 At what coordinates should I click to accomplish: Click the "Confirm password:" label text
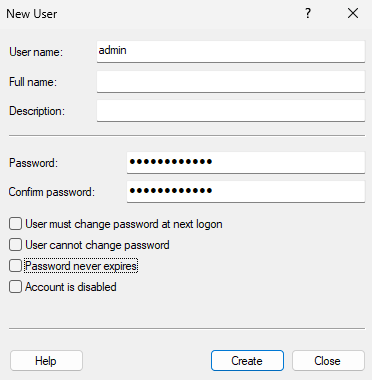click(52, 192)
